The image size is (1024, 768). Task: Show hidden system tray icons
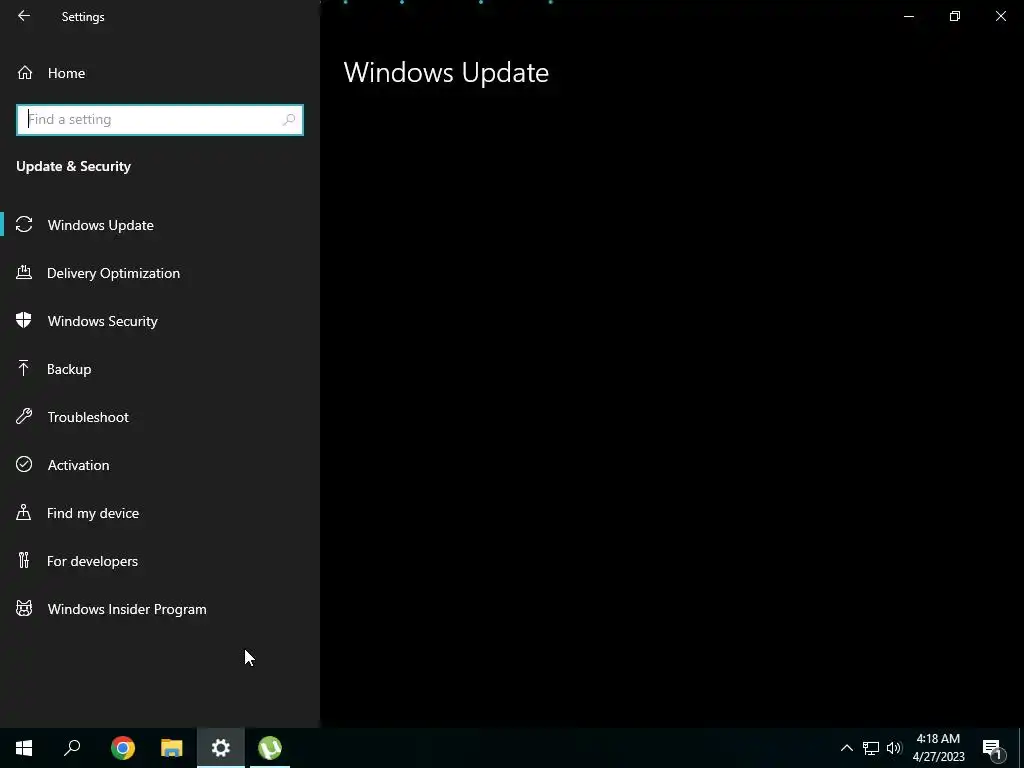846,748
